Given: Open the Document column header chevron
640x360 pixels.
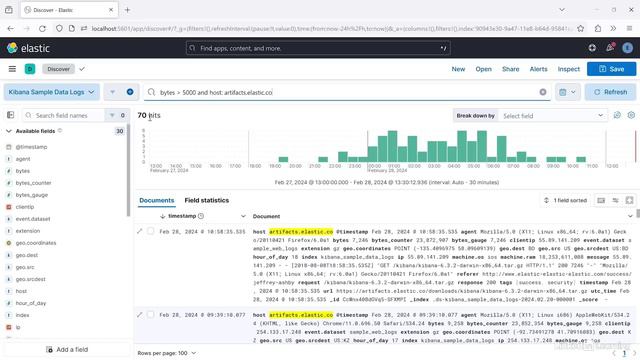Looking at the screenshot, I should click(630, 216).
